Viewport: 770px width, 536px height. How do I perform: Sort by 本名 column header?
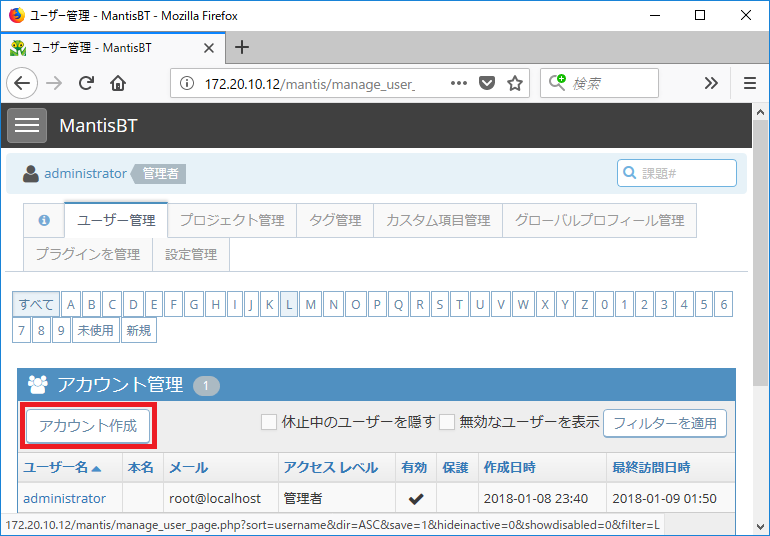tap(140, 467)
